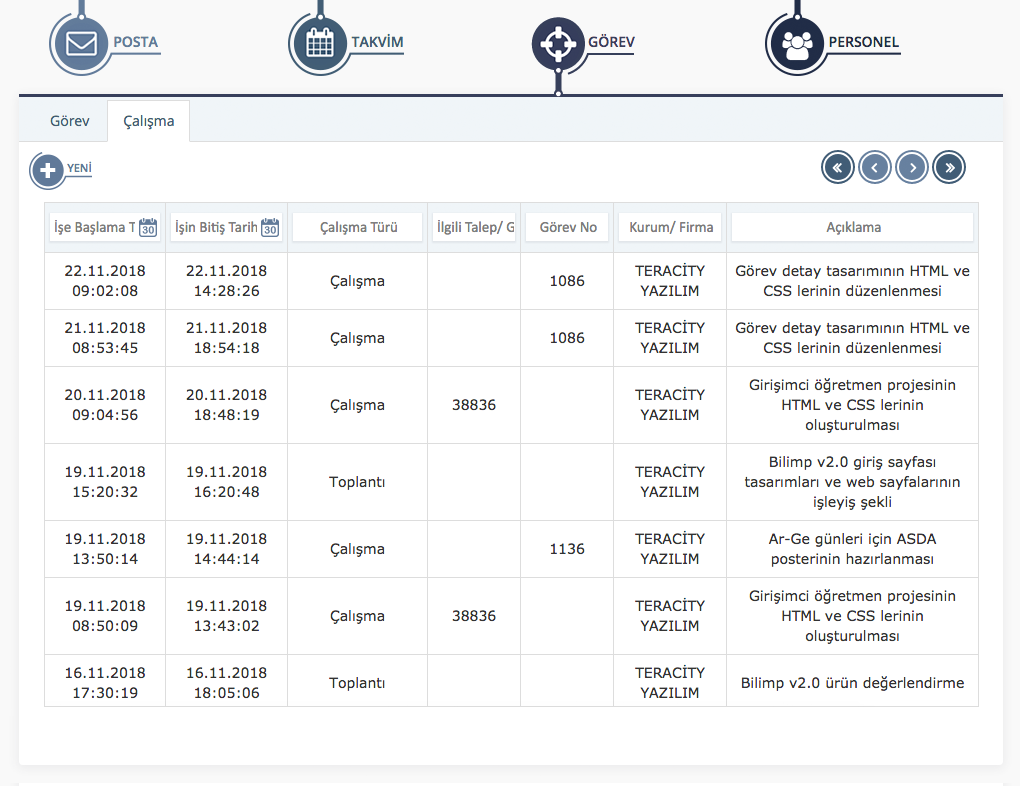1020x786 pixels.
Task: Click the Kurum/ Firma filter field
Action: point(670,227)
